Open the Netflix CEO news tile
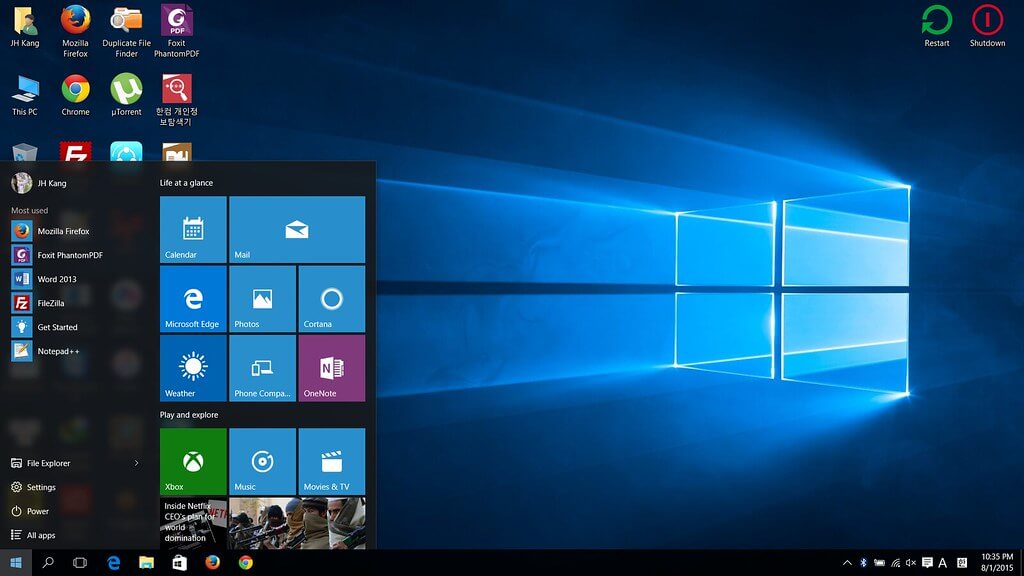This screenshot has width=1024, height=576. coord(193,523)
